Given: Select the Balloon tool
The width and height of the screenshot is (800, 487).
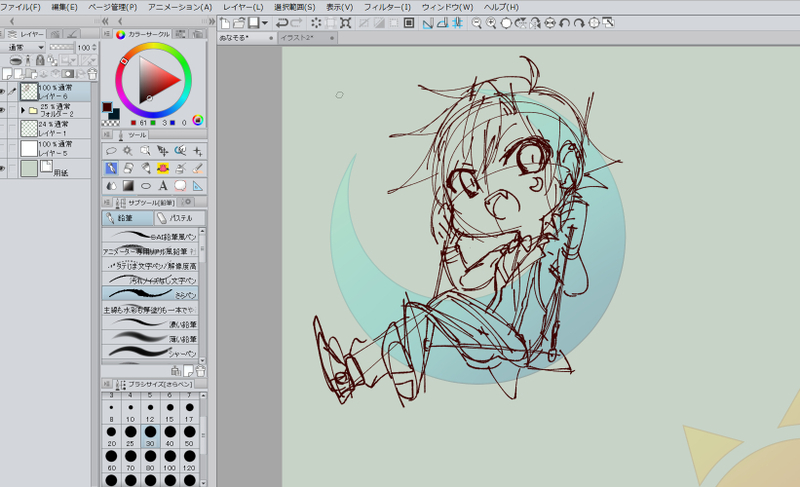Looking at the screenshot, I should tap(180, 186).
